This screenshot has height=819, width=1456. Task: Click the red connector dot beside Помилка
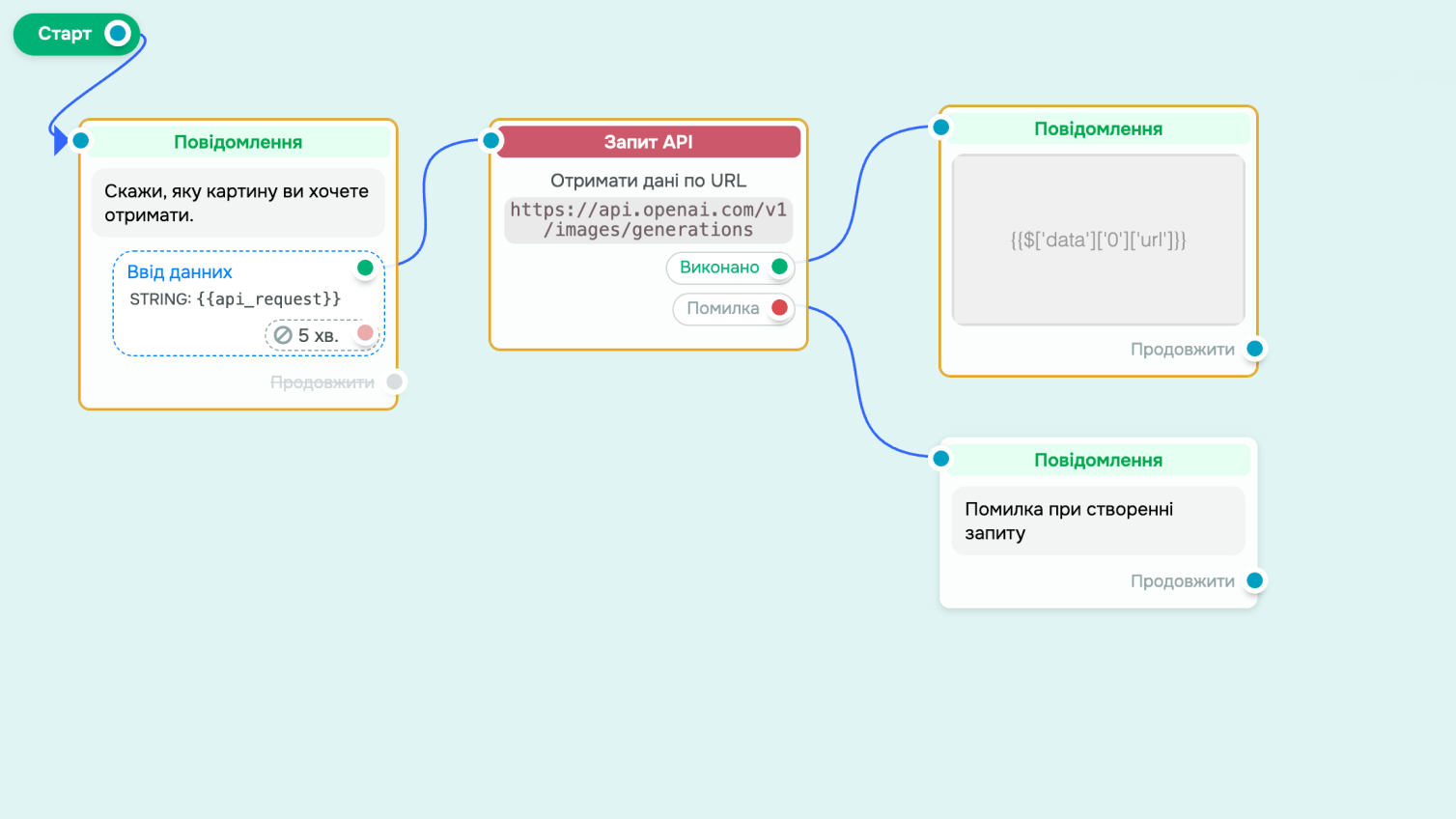point(780,308)
